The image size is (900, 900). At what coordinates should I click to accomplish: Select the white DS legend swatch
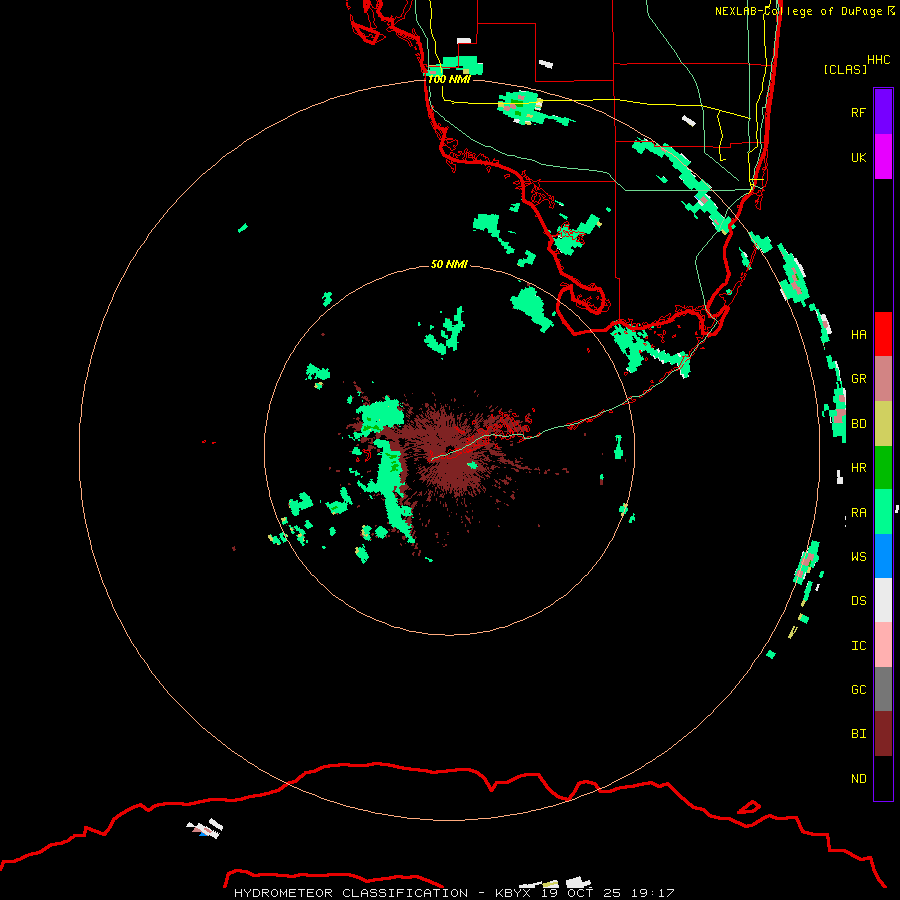click(x=883, y=600)
